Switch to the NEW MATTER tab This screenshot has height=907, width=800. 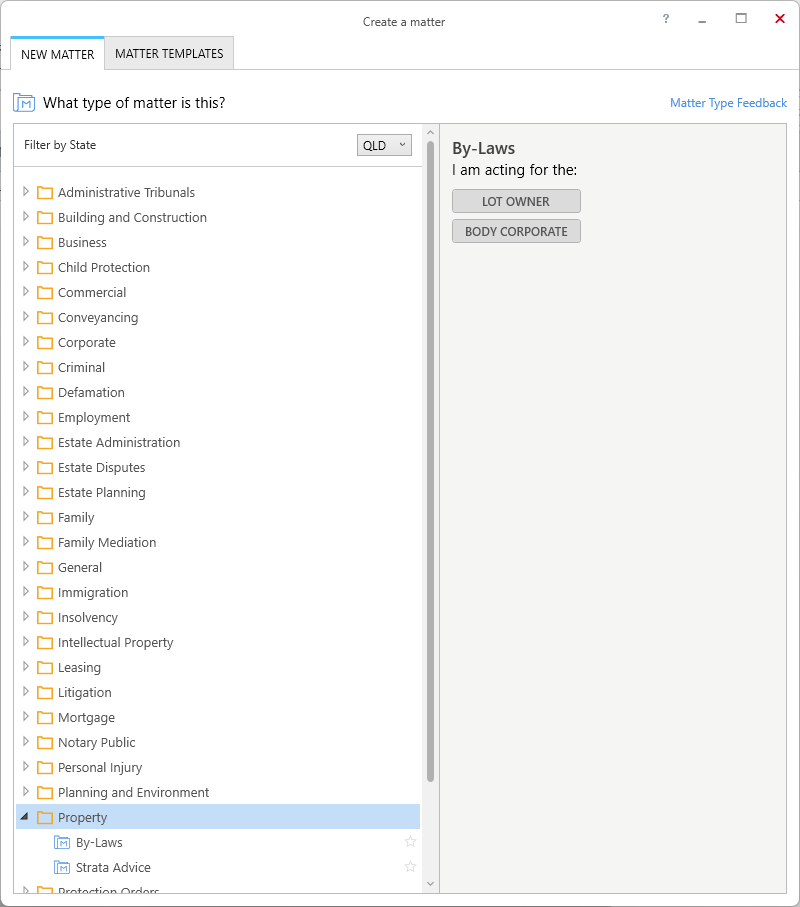point(57,54)
